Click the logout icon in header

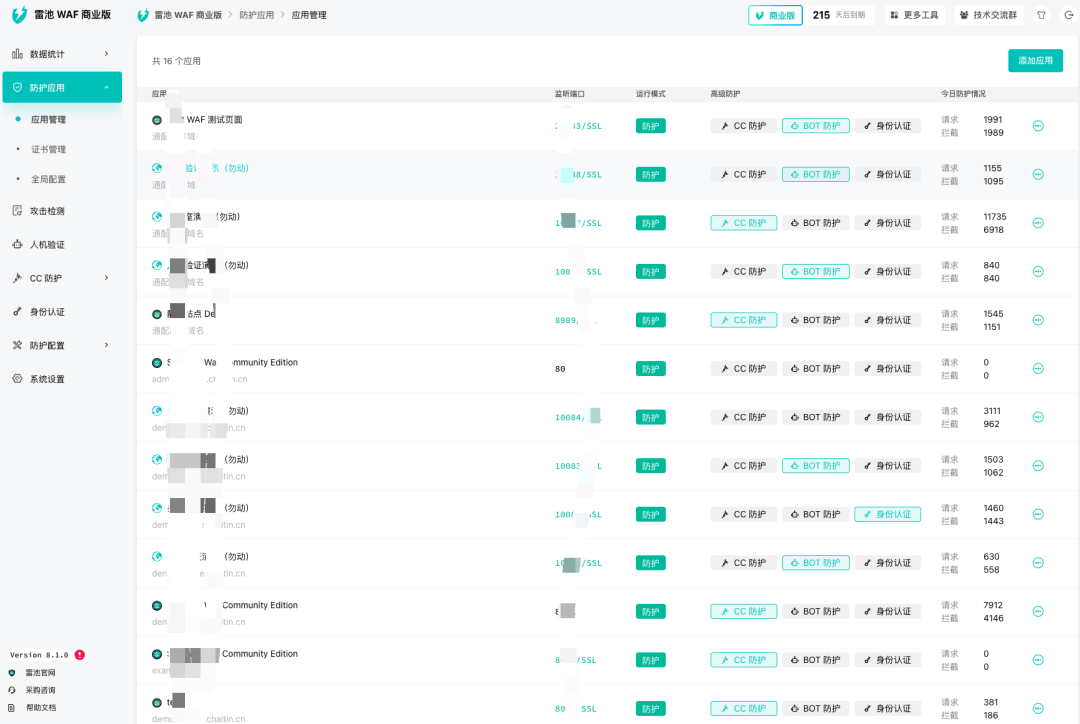[1068, 14]
